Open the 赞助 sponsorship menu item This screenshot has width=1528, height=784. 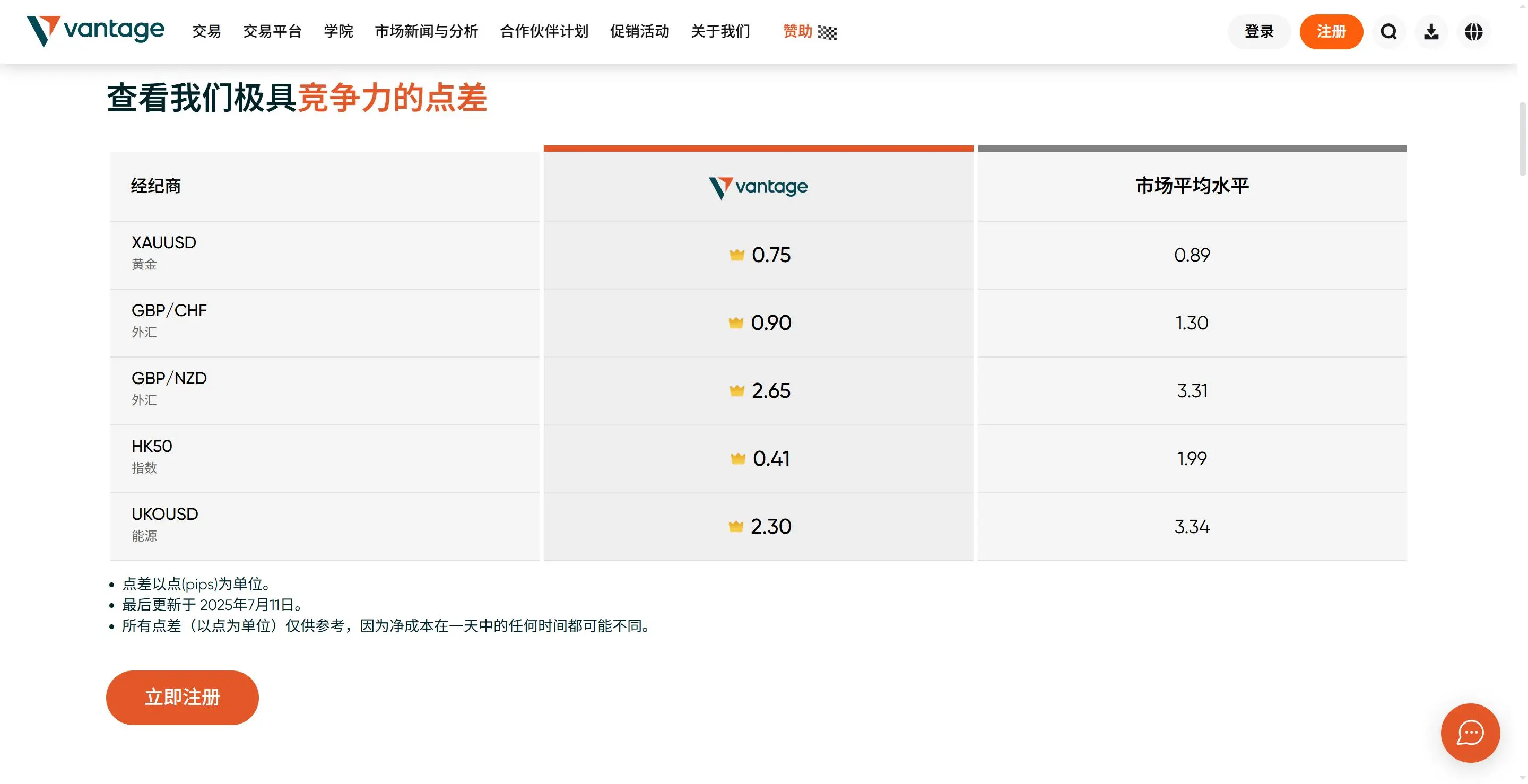[x=797, y=31]
